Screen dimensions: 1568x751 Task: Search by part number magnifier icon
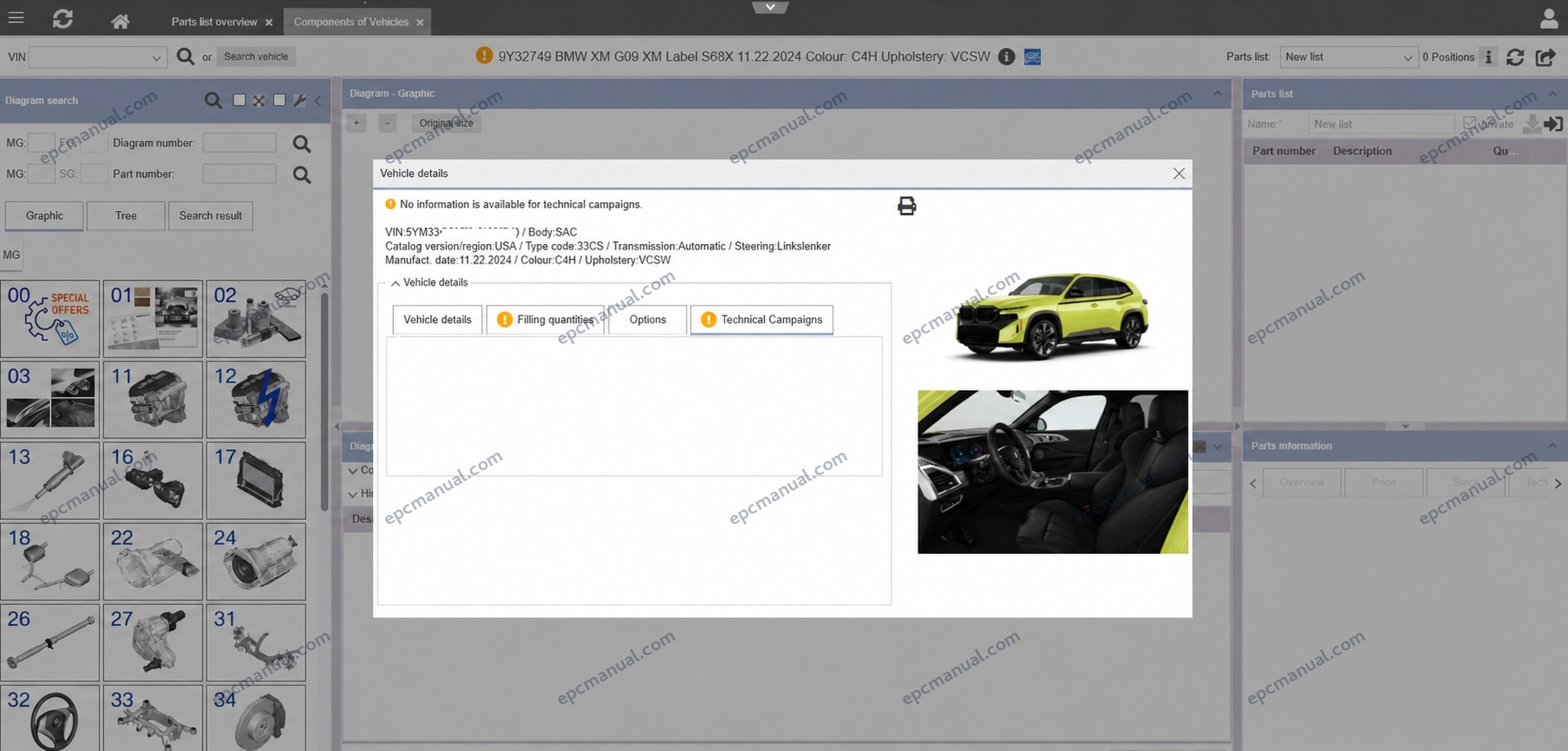[301, 175]
